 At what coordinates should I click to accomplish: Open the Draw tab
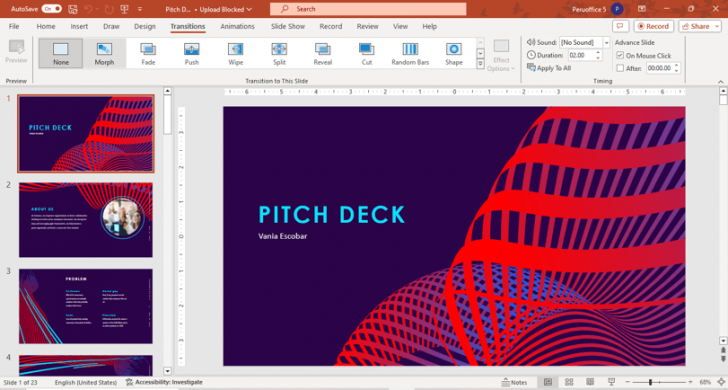[111, 26]
